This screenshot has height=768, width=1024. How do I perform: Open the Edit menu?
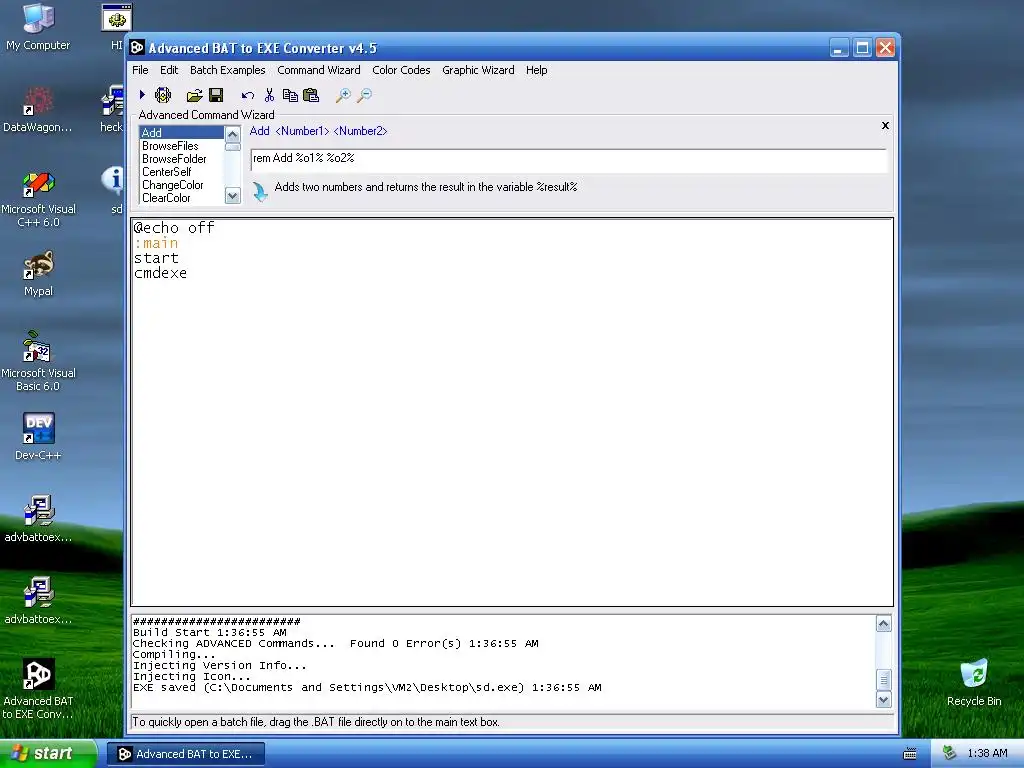[168, 70]
